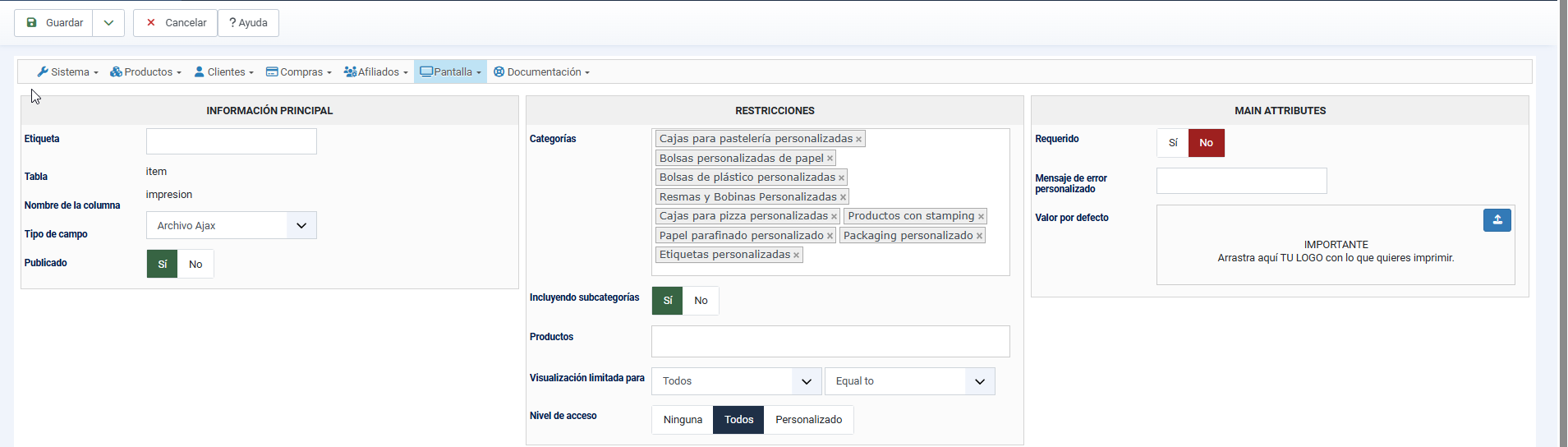
Task: Click the Sistema wrench icon
Action: point(43,72)
